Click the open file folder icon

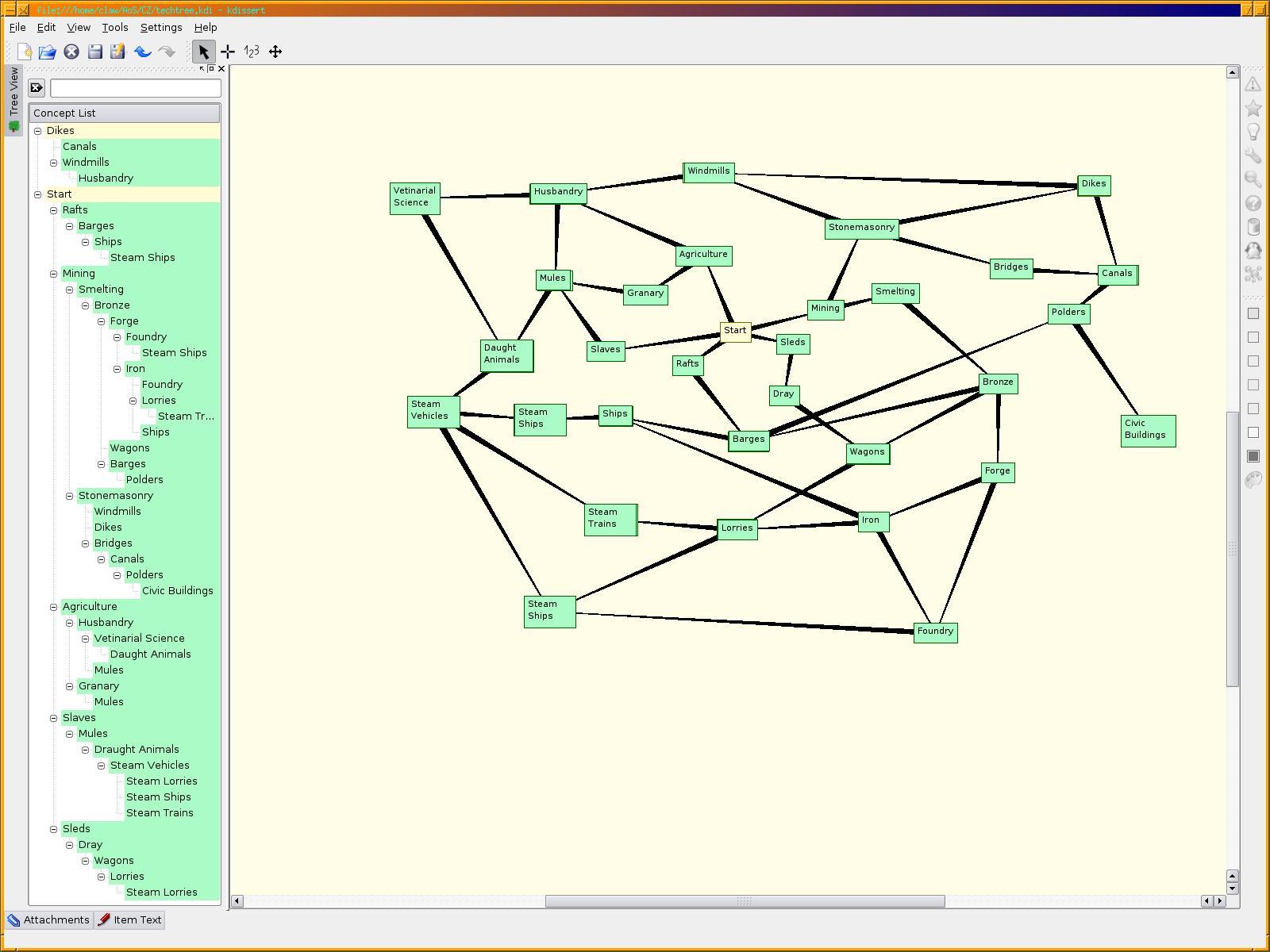click(x=48, y=52)
